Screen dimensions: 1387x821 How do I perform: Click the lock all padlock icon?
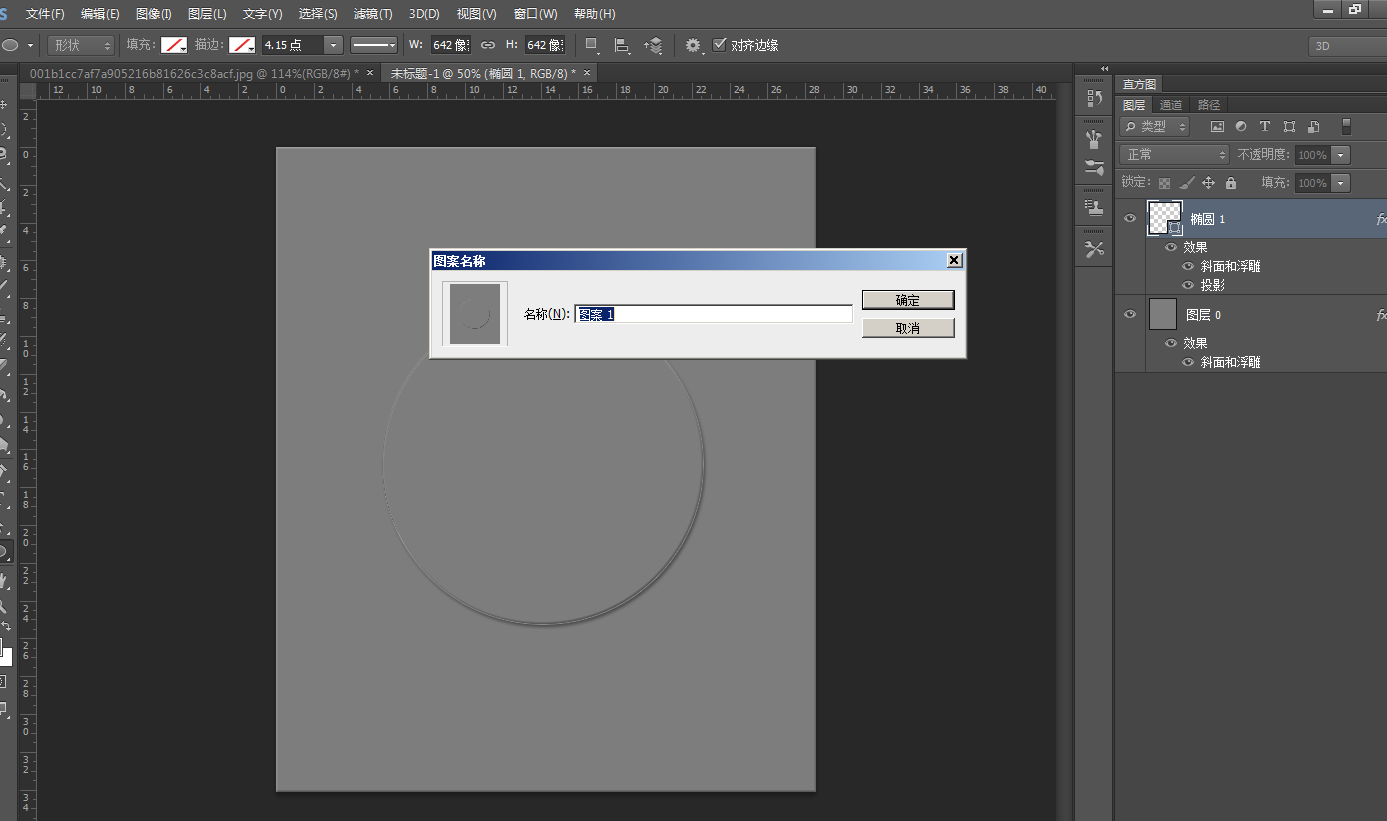pos(1231,183)
